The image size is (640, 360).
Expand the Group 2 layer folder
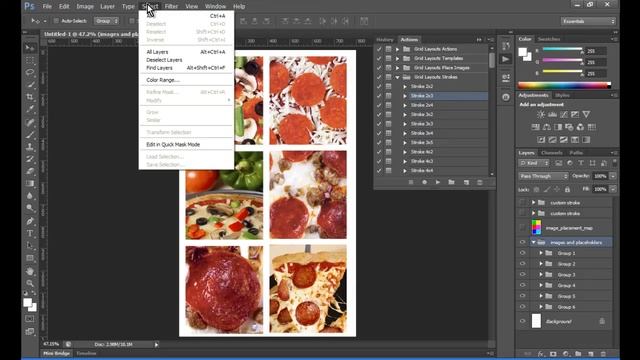click(x=541, y=264)
